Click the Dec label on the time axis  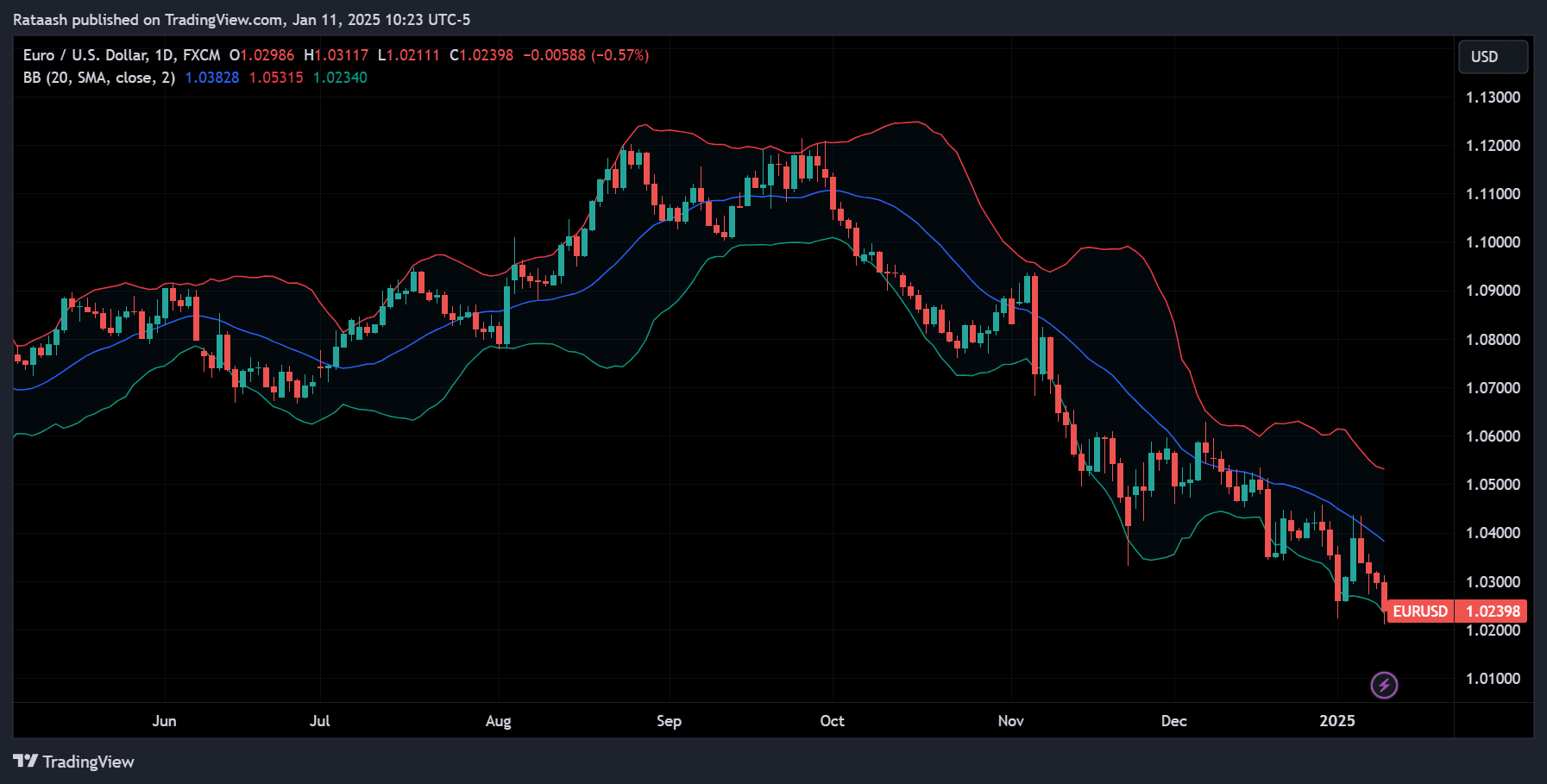click(1173, 721)
